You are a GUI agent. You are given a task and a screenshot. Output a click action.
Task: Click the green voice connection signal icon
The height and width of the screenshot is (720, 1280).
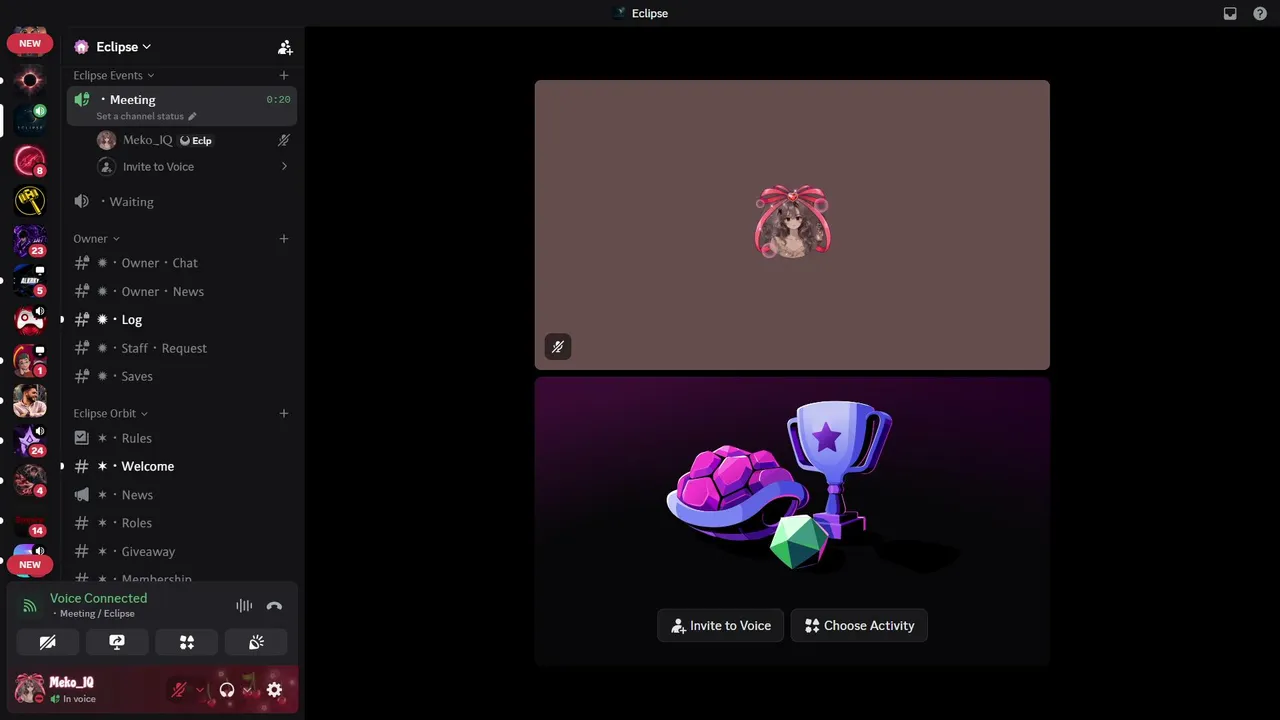[x=30, y=606]
